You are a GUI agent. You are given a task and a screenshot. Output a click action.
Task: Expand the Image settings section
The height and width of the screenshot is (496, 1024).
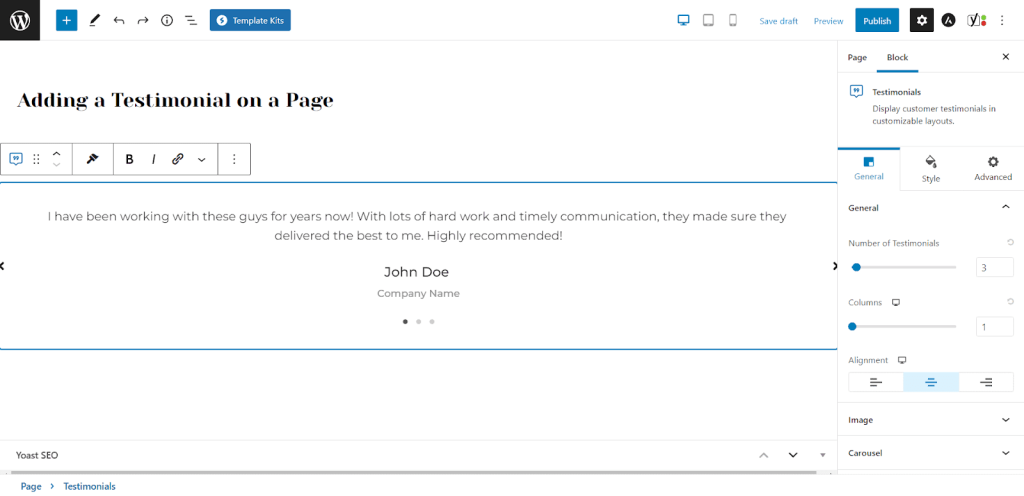coord(931,420)
